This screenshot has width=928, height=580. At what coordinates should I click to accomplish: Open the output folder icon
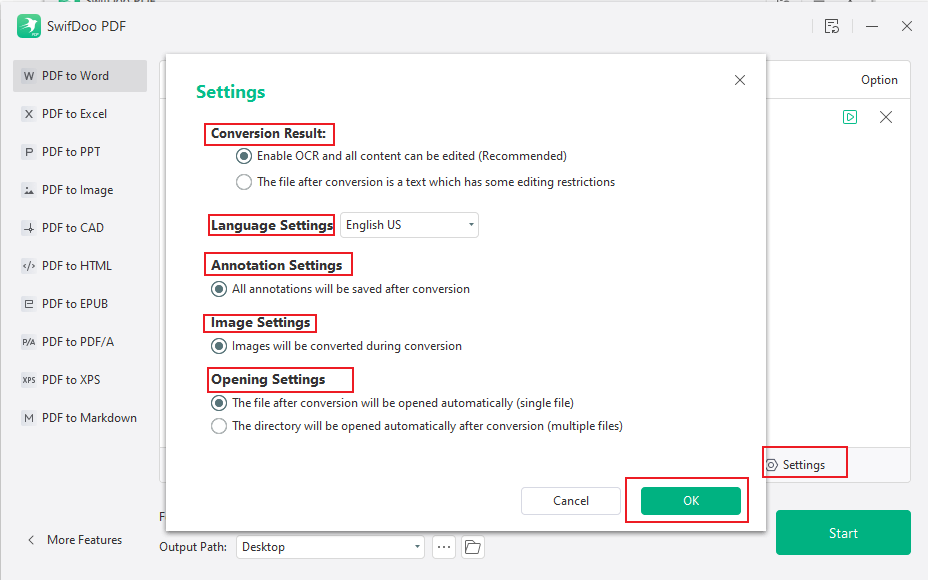[x=472, y=547]
